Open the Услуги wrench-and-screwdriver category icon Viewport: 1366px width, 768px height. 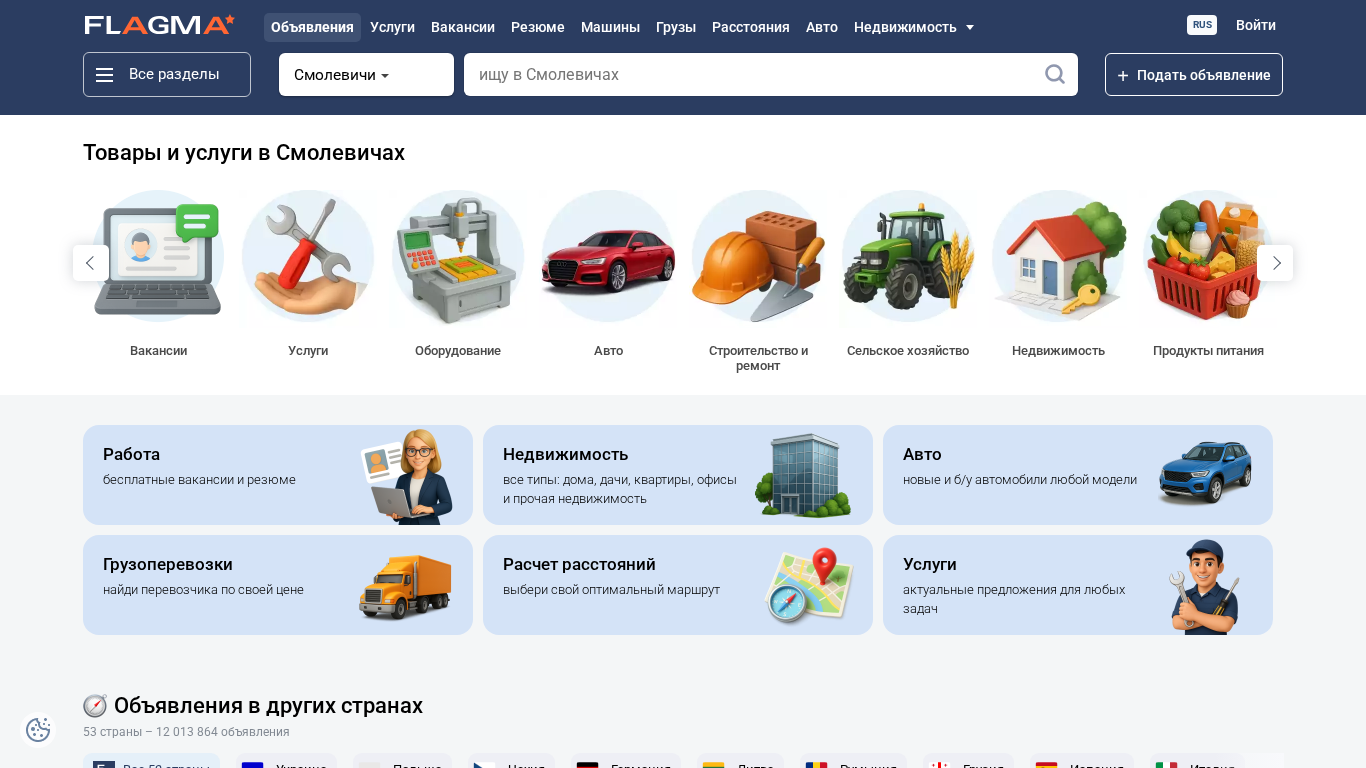[308, 258]
